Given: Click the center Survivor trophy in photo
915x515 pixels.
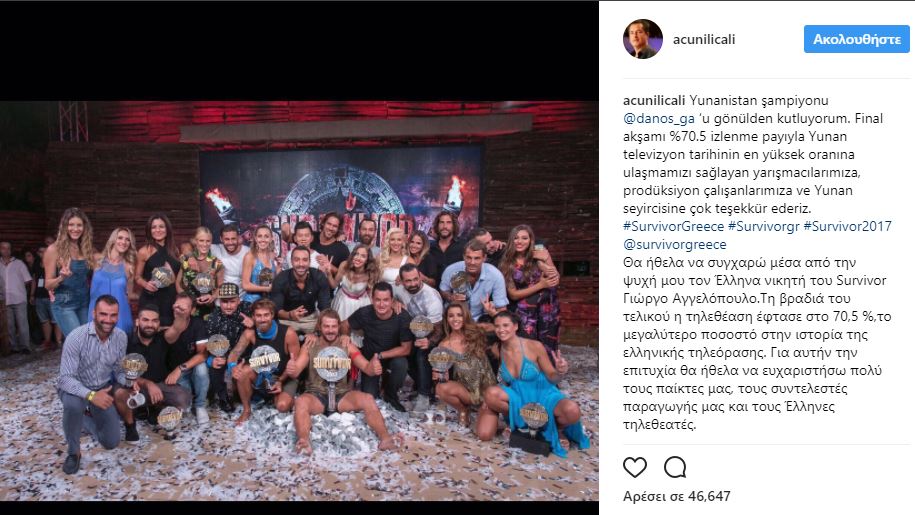Looking at the screenshot, I should 331,373.
